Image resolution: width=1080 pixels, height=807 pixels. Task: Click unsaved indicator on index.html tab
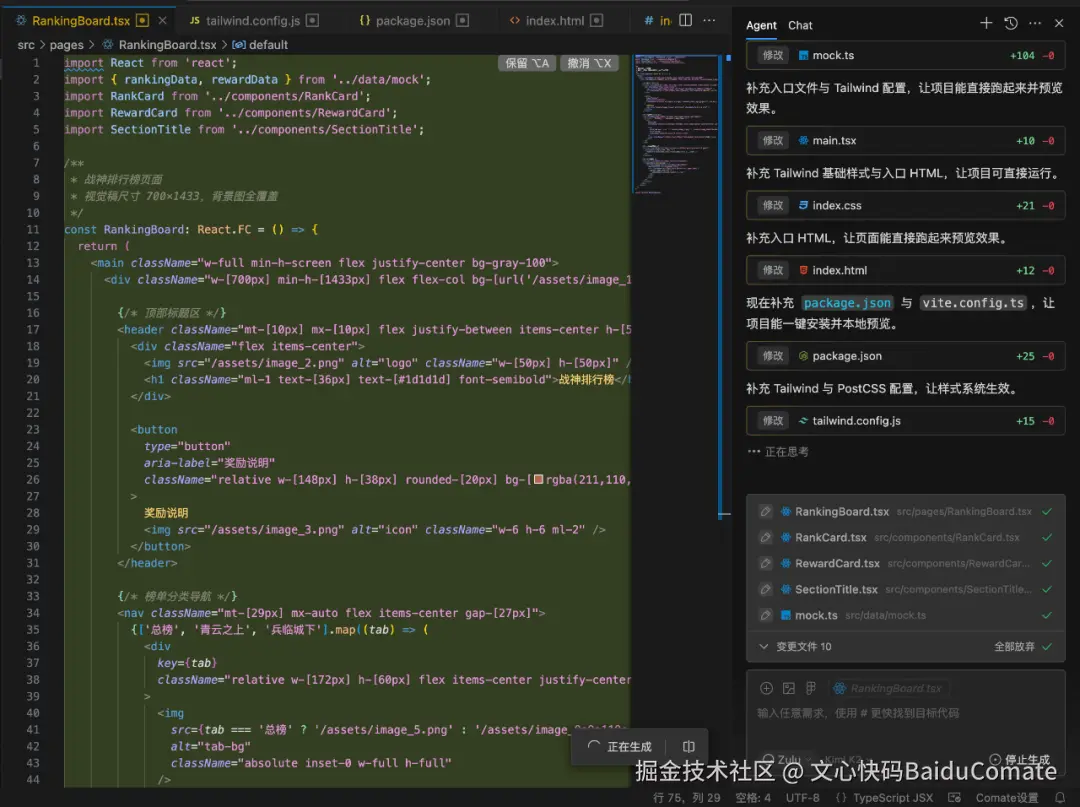tap(596, 21)
